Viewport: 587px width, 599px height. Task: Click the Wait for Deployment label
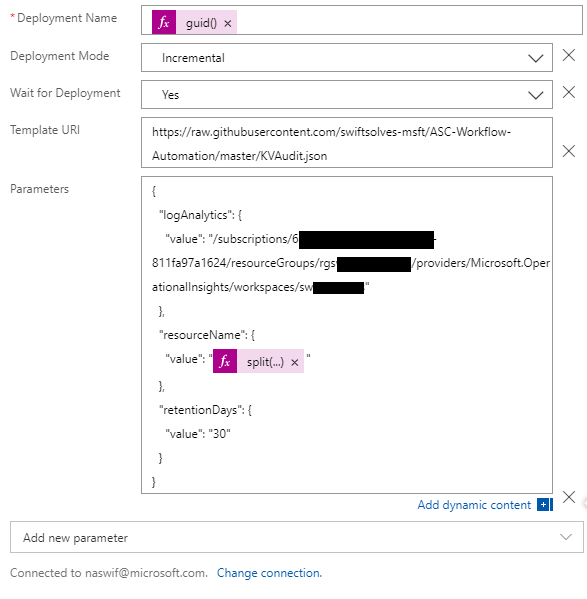click(65, 93)
